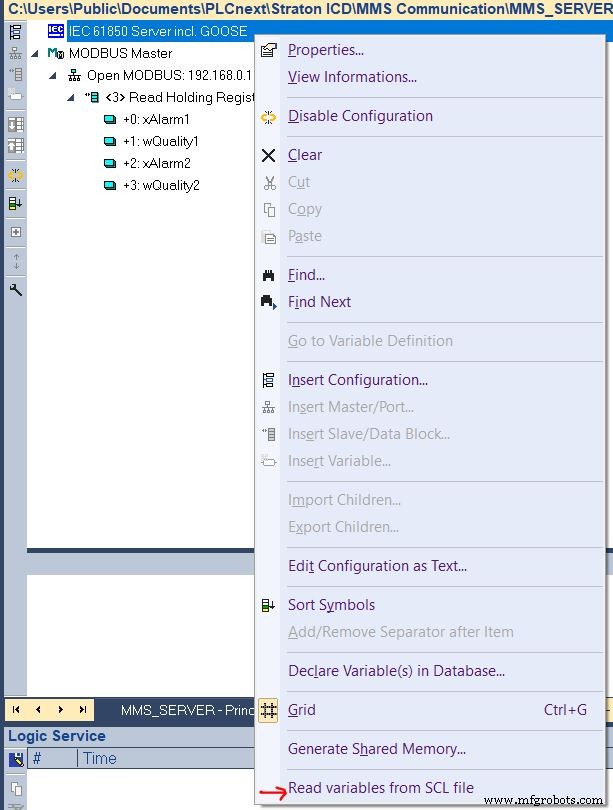Select Properties from the context menu
The height and width of the screenshot is (810, 613).
(322, 50)
